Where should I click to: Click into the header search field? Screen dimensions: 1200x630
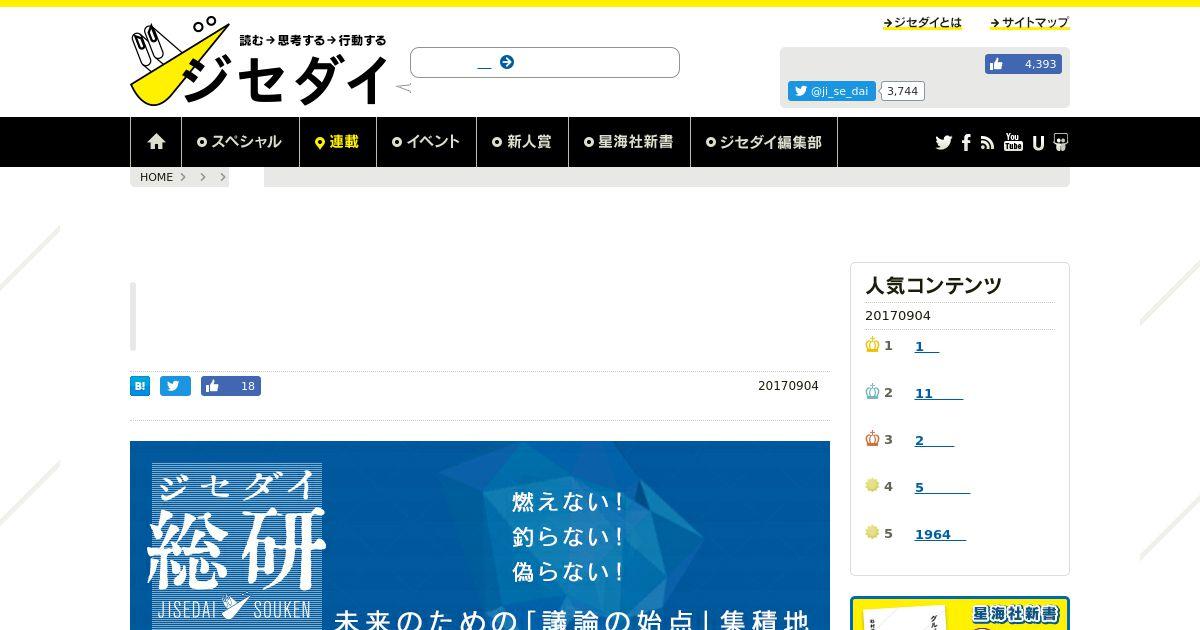(545, 62)
